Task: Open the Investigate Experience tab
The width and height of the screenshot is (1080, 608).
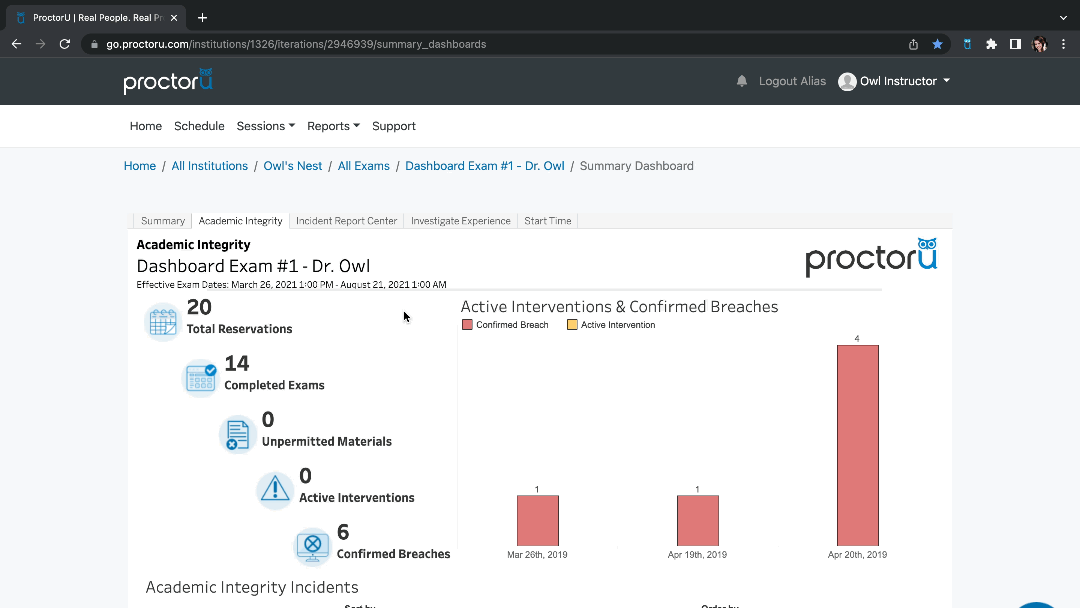Action: pyautogui.click(x=461, y=221)
